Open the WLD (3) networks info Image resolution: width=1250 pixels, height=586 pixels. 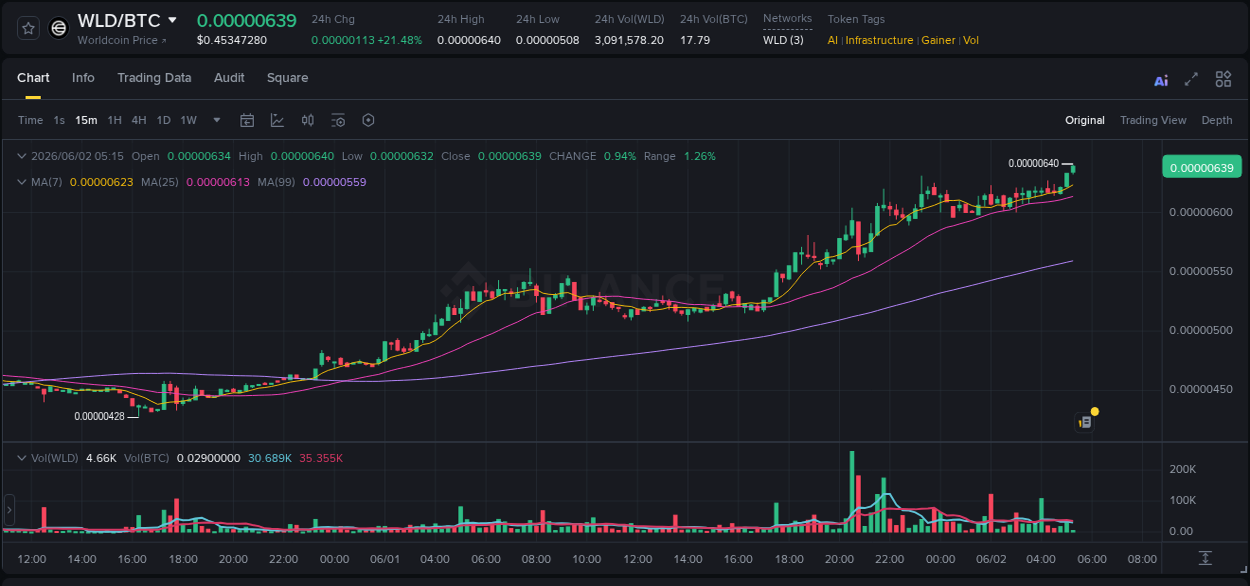[783, 40]
